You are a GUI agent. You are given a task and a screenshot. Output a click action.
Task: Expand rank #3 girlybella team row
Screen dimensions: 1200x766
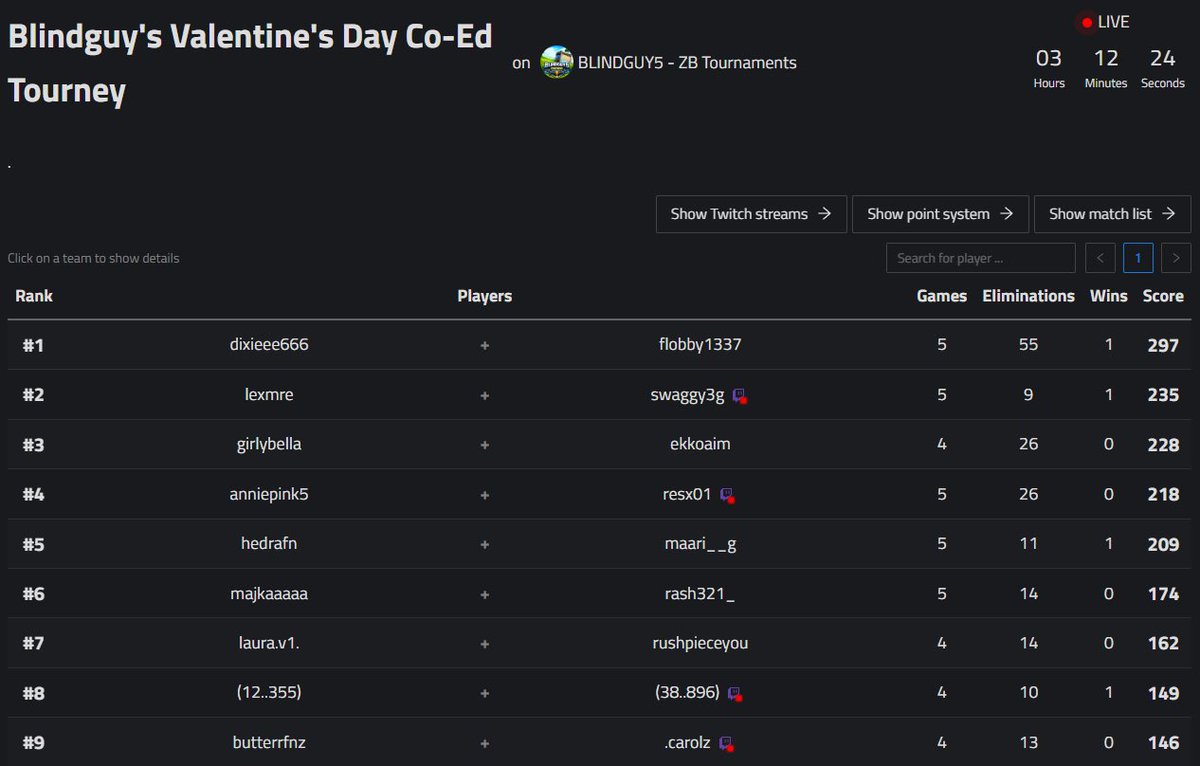599,444
